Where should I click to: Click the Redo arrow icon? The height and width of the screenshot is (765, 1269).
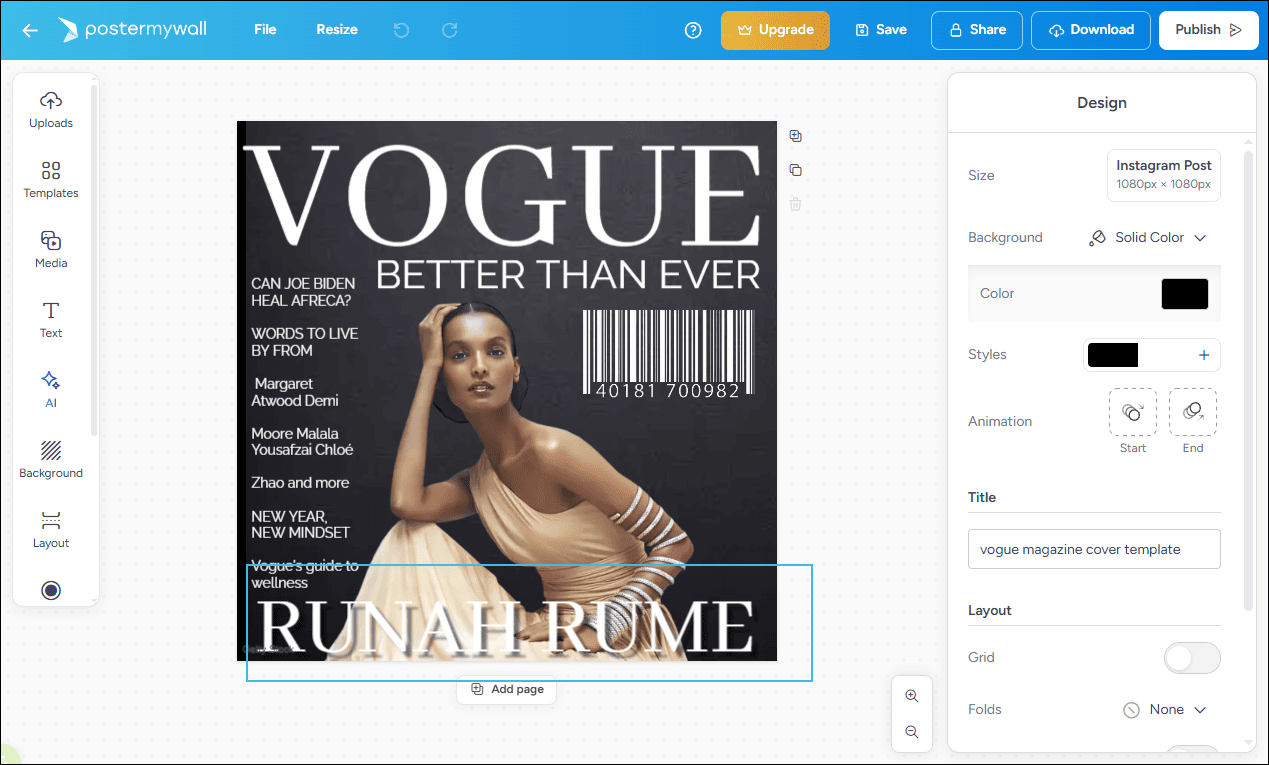449,30
